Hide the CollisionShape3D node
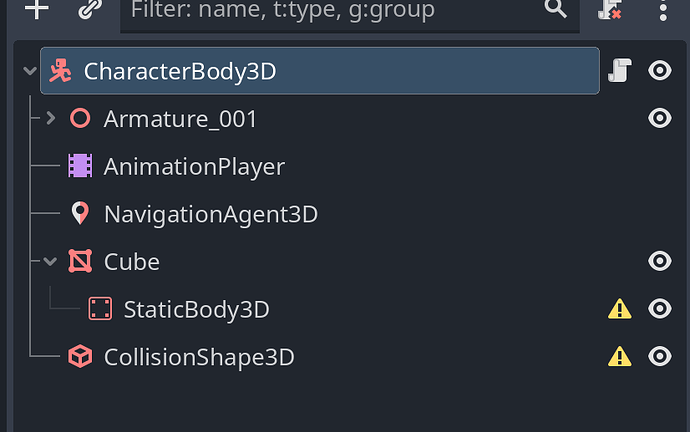 pyautogui.click(x=660, y=356)
